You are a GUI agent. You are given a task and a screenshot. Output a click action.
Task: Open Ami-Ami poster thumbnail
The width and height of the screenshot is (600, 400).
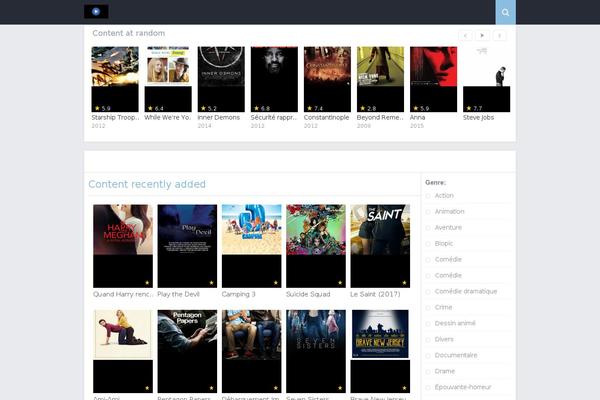[x=123, y=351]
